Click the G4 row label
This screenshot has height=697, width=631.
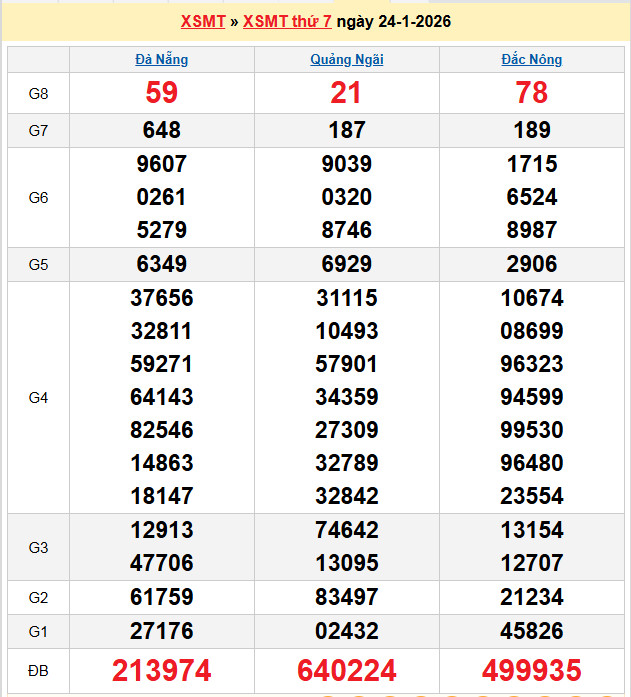point(38,398)
